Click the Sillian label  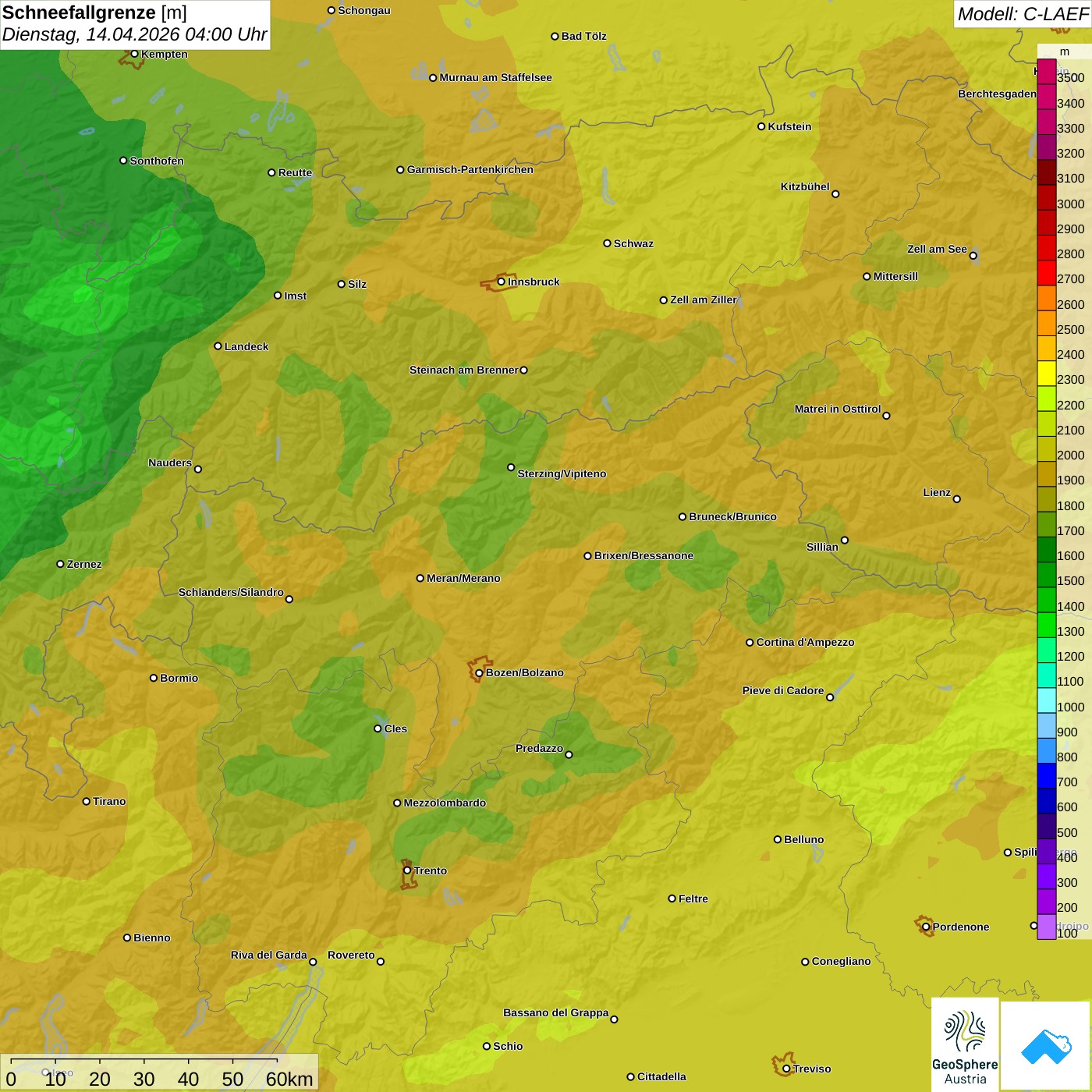tap(822, 547)
